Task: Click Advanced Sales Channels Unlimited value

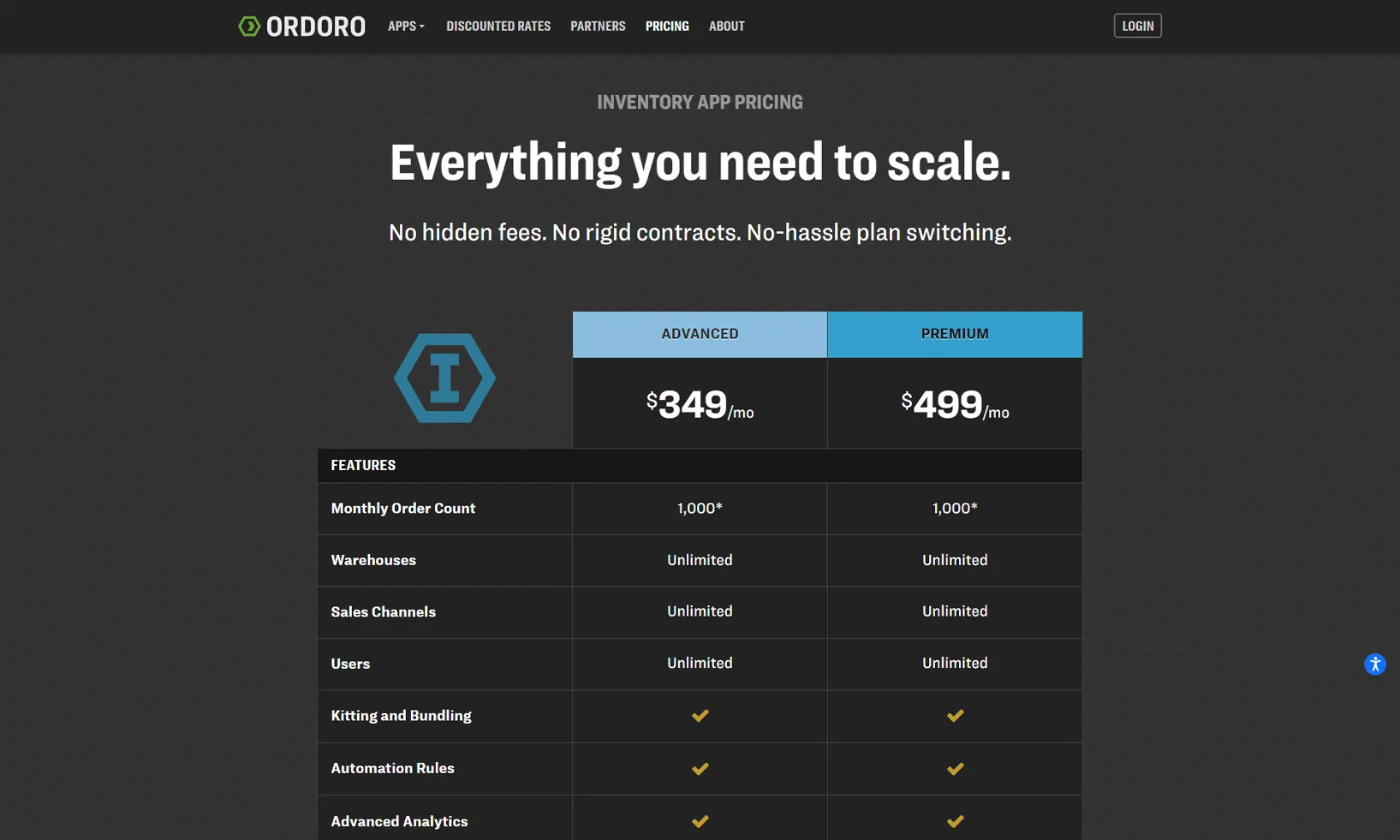Action: tap(700, 611)
